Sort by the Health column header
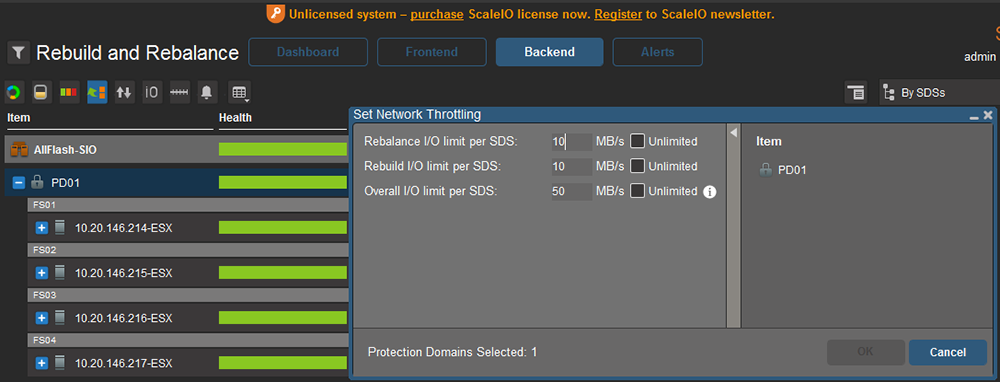Viewport: 1000px width, 382px height. pos(235,118)
